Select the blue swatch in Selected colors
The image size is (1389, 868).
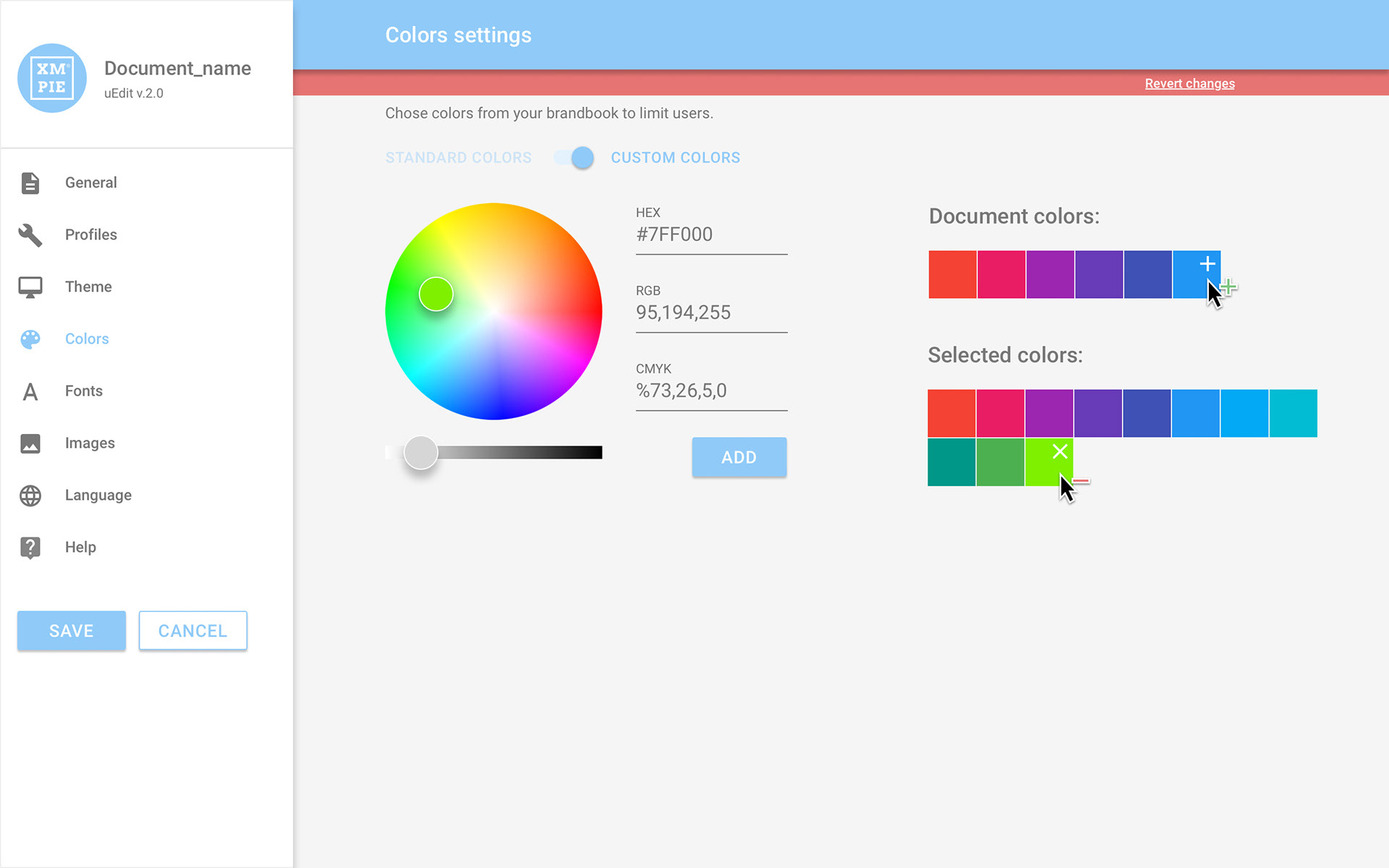(1196, 414)
